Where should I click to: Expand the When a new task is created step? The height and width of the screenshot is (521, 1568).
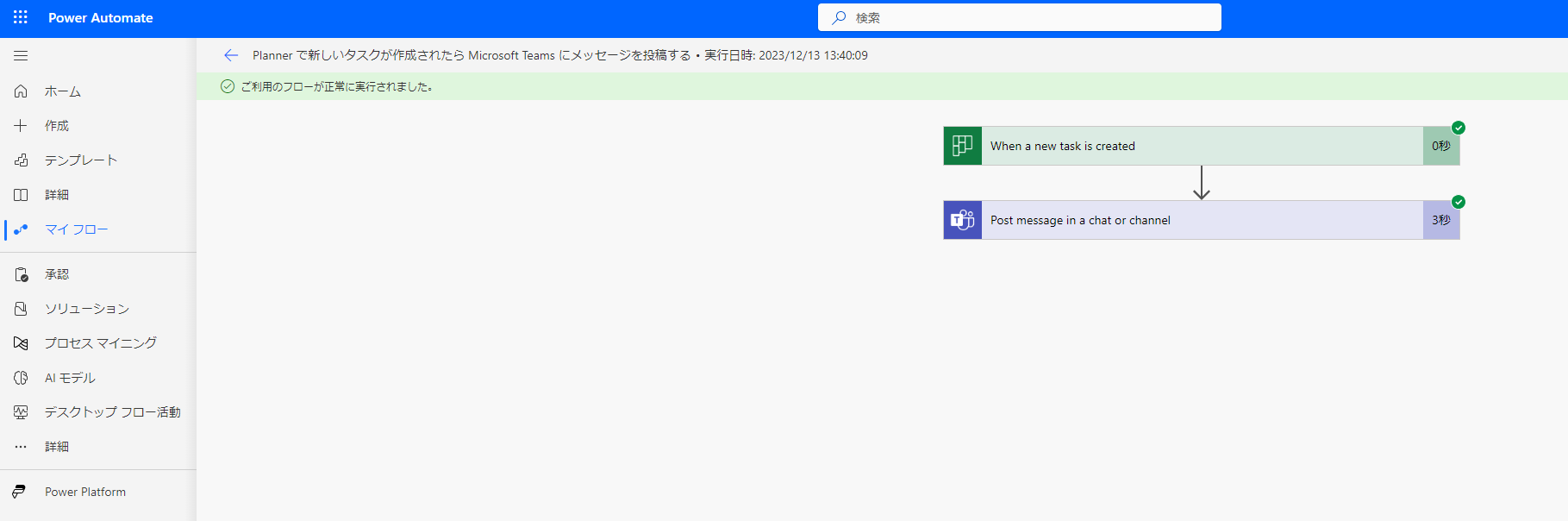[1202, 146]
